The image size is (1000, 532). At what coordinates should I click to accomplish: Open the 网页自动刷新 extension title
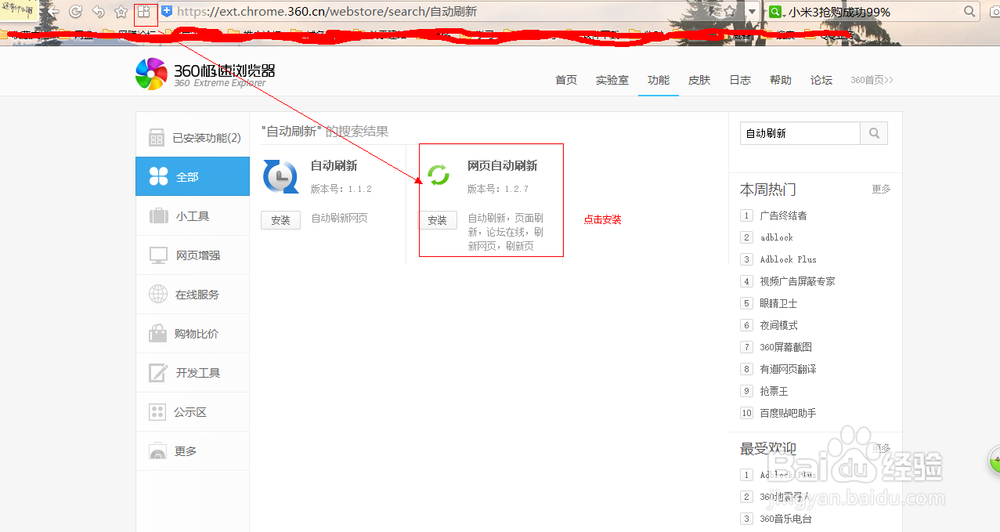(x=502, y=166)
